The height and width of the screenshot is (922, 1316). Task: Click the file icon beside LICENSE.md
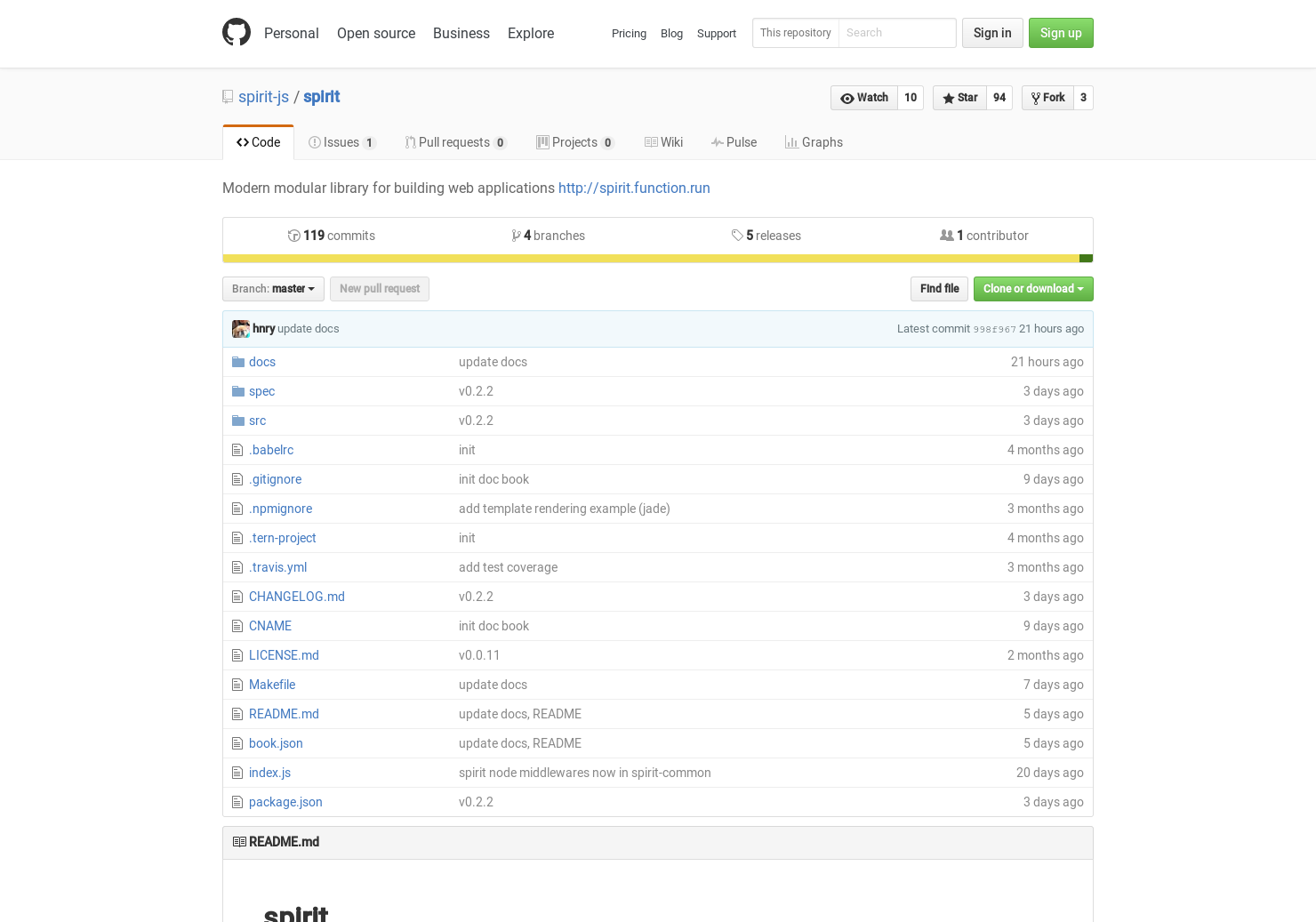point(237,655)
